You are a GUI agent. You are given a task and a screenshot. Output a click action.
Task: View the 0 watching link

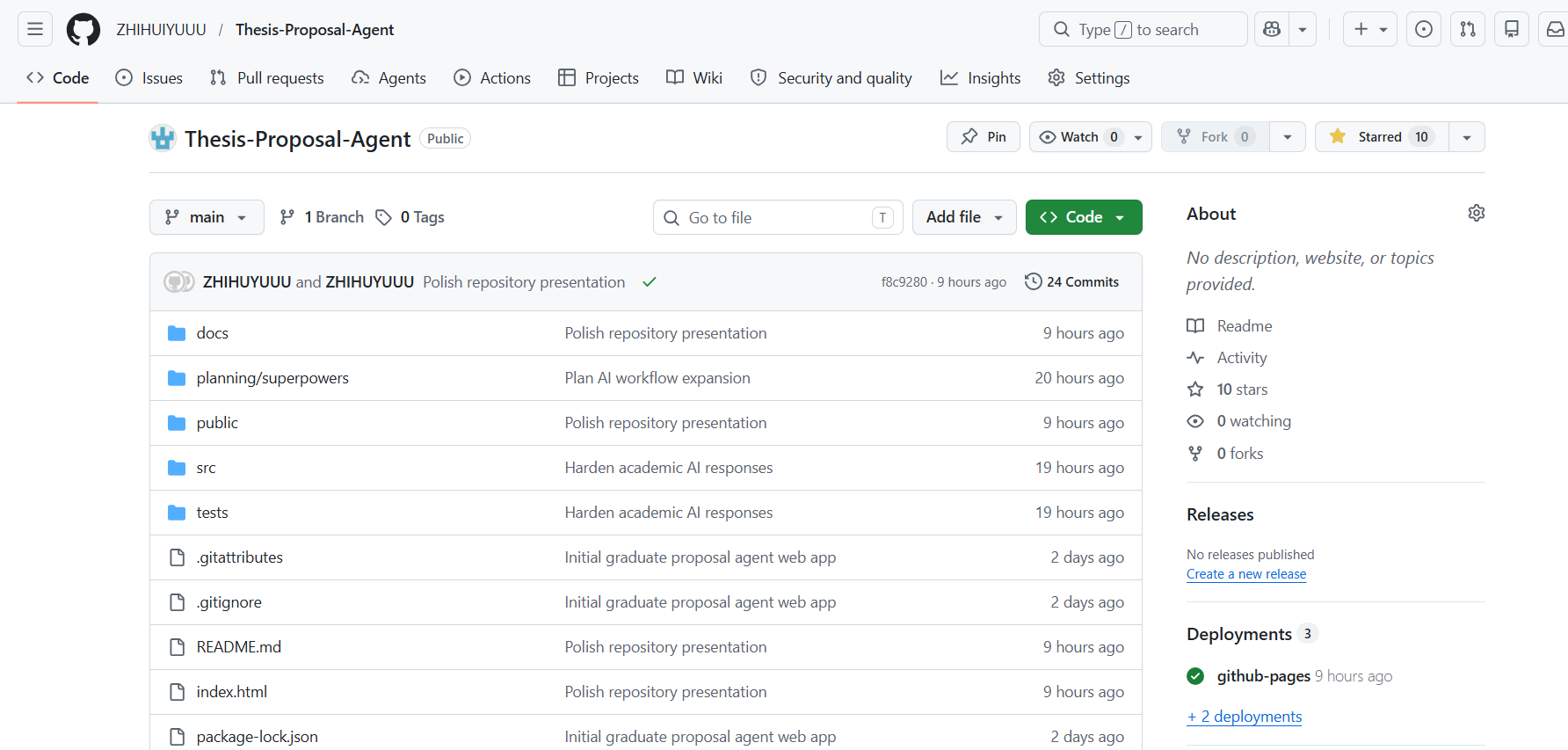point(1239,421)
